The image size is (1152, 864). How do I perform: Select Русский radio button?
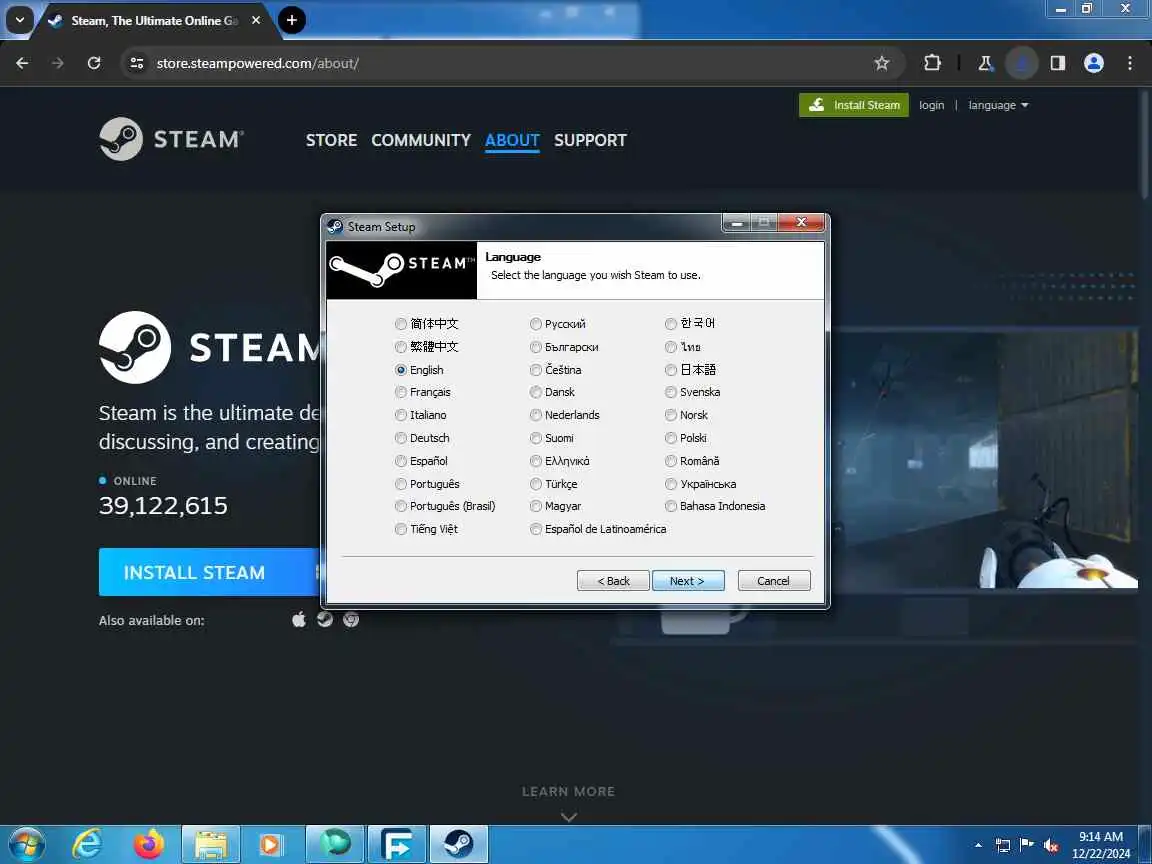point(536,324)
